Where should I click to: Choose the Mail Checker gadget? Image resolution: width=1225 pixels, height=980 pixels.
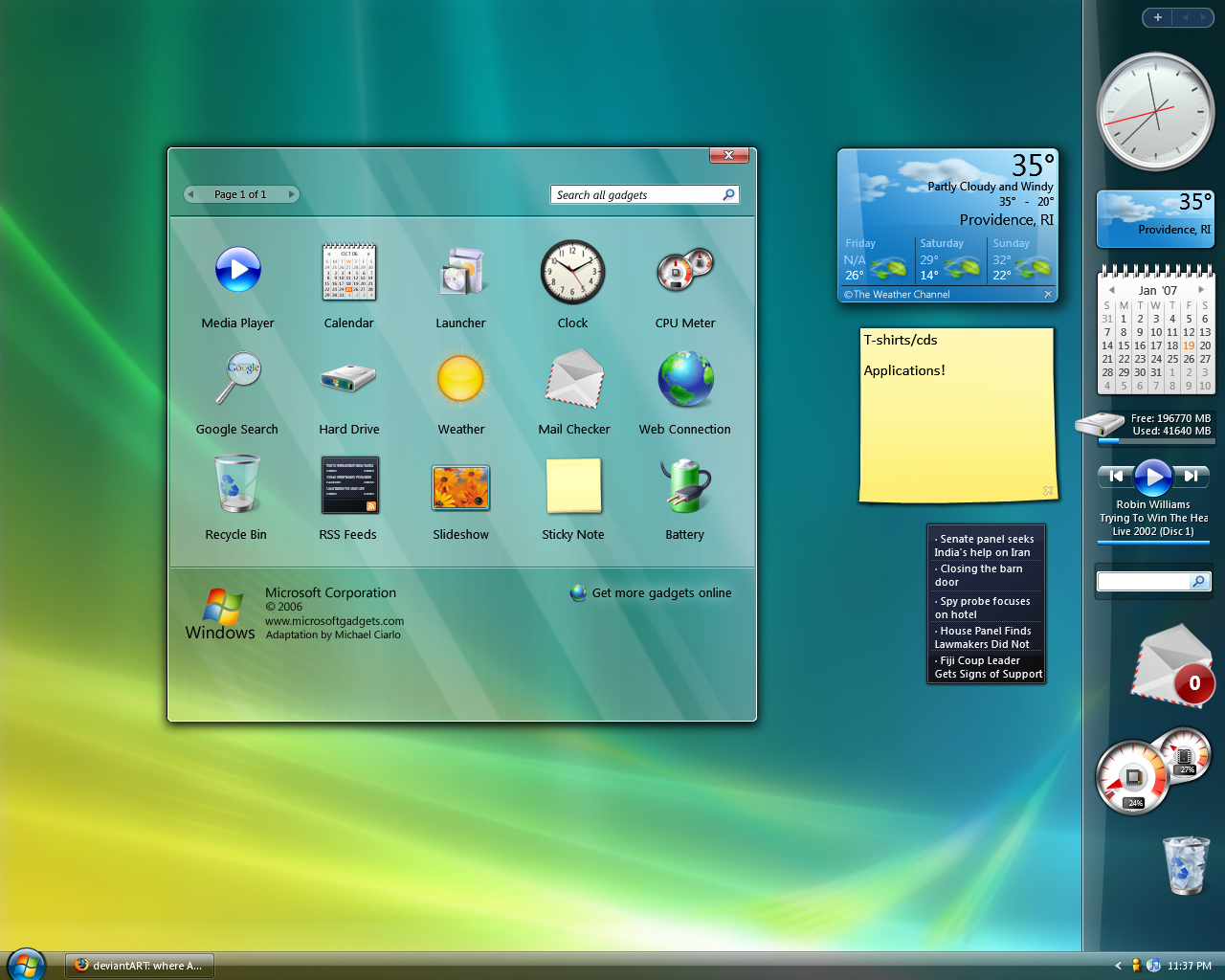pyautogui.click(x=573, y=379)
